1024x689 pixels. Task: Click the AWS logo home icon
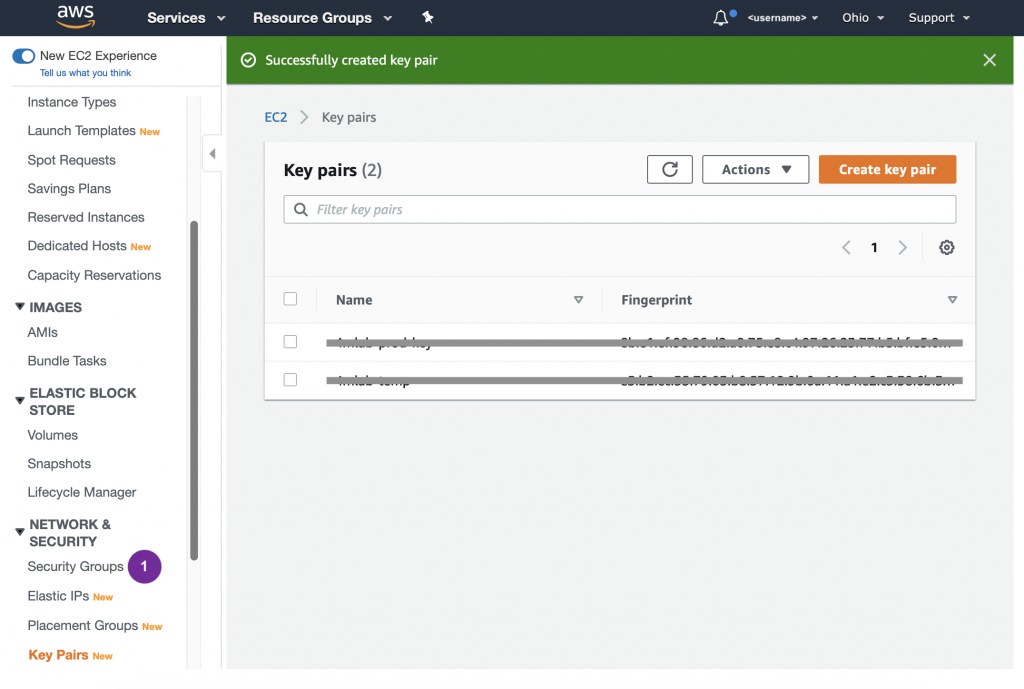click(75, 17)
